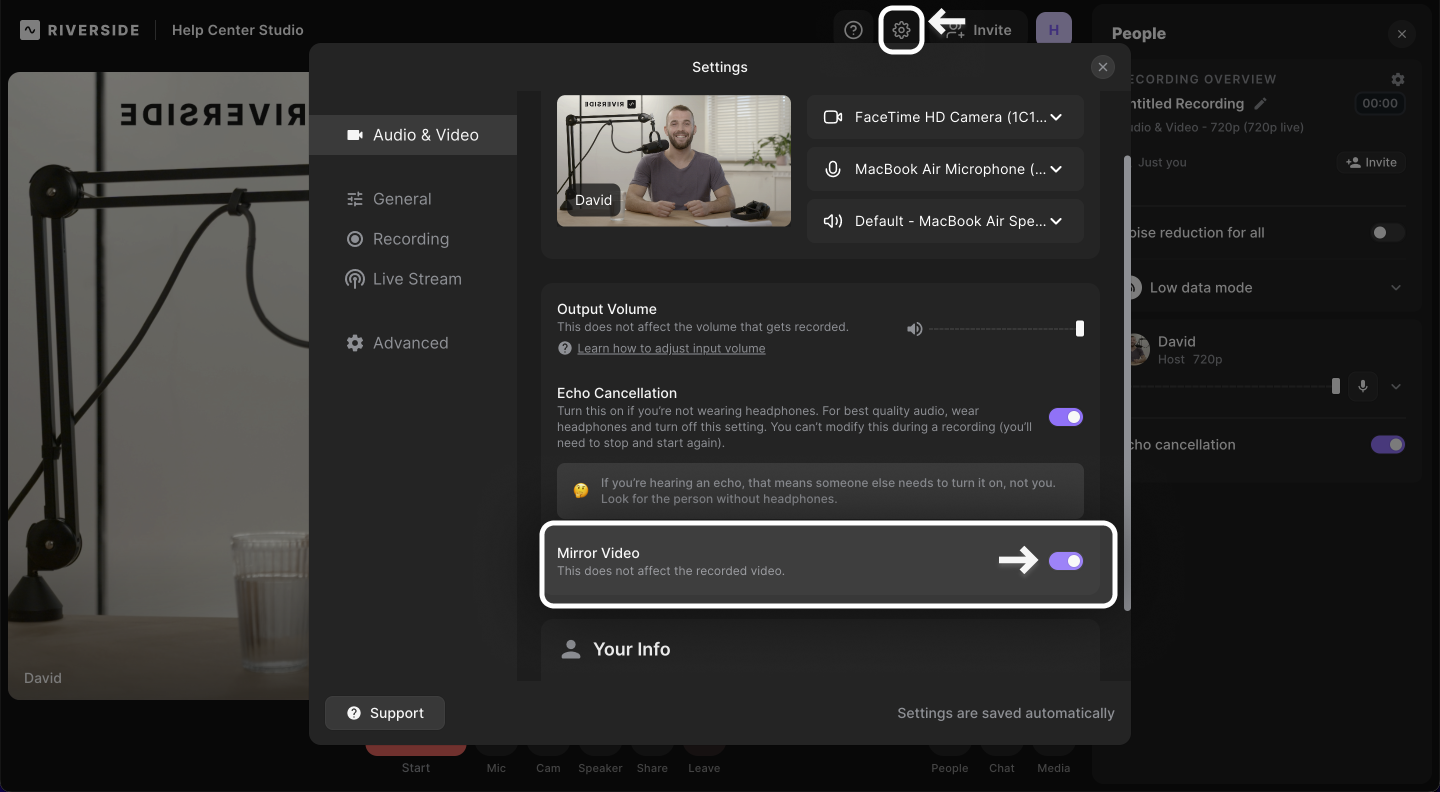Viewport: 1440px width, 792px height.
Task: Open the MacBook Air Microphone dropdown
Action: 945,169
